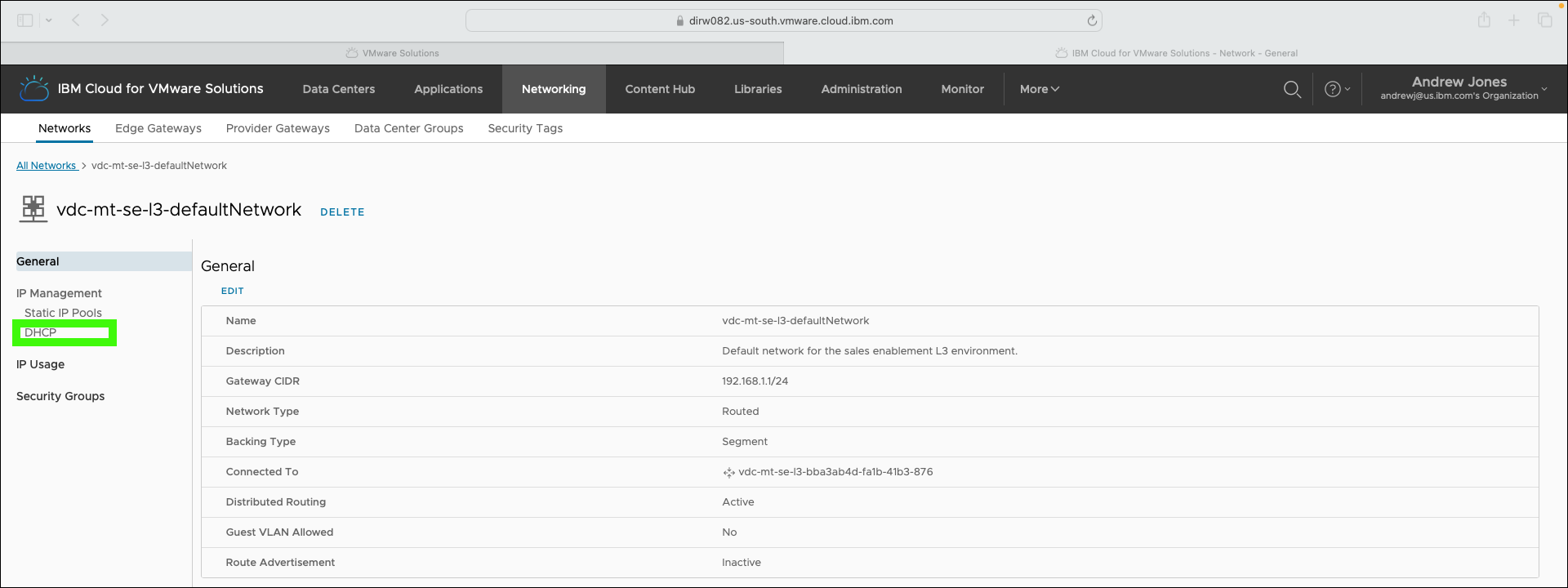This screenshot has width=1568, height=588.
Task: Select the Network - General browser tab
Action: tap(1176, 53)
